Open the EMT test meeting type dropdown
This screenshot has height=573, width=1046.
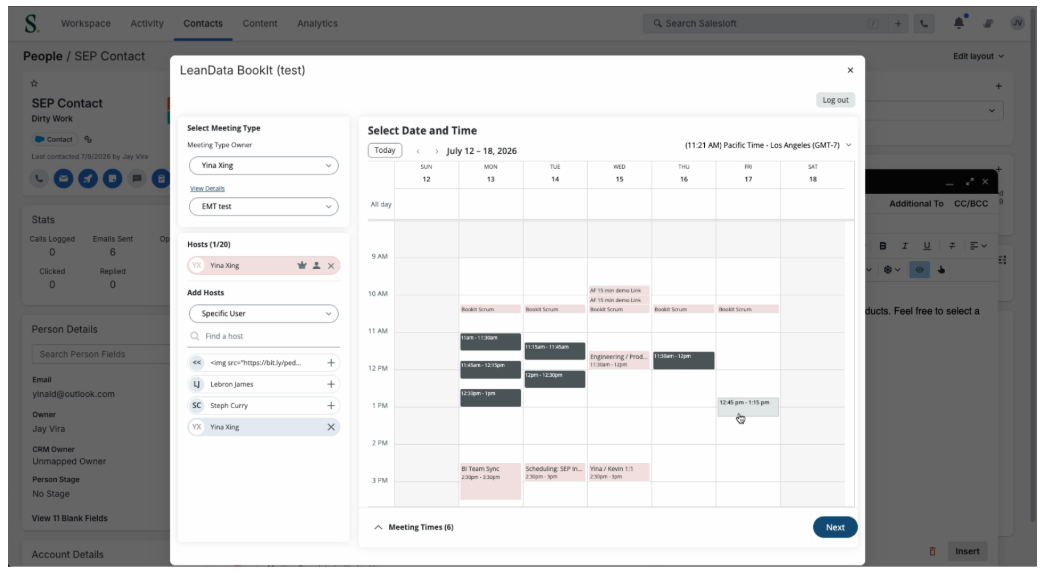click(264, 207)
